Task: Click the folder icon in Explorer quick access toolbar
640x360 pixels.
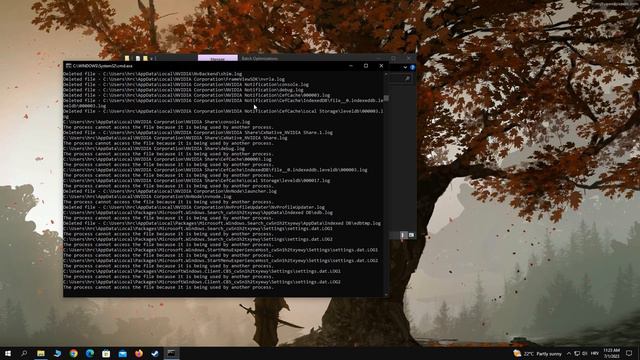Action: point(127,58)
